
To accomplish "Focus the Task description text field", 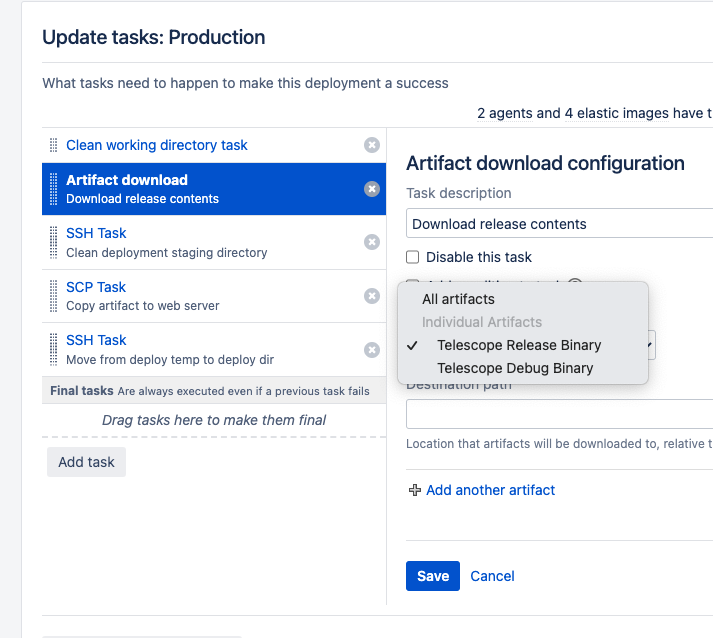I will (558, 224).
